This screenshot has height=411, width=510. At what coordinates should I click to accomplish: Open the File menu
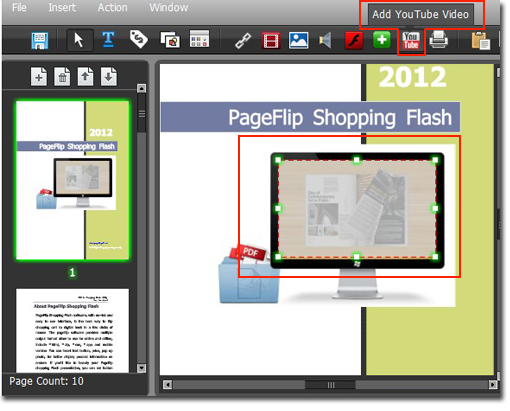(x=19, y=7)
